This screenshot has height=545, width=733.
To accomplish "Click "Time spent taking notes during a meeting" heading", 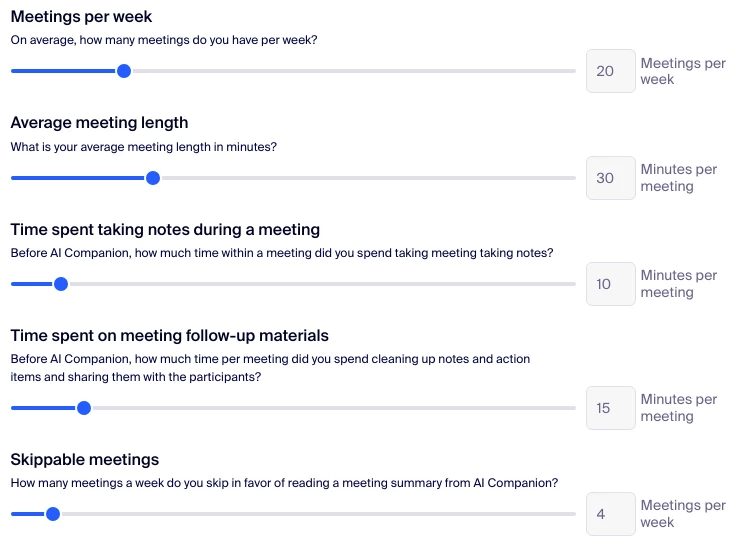I will 165,230.
